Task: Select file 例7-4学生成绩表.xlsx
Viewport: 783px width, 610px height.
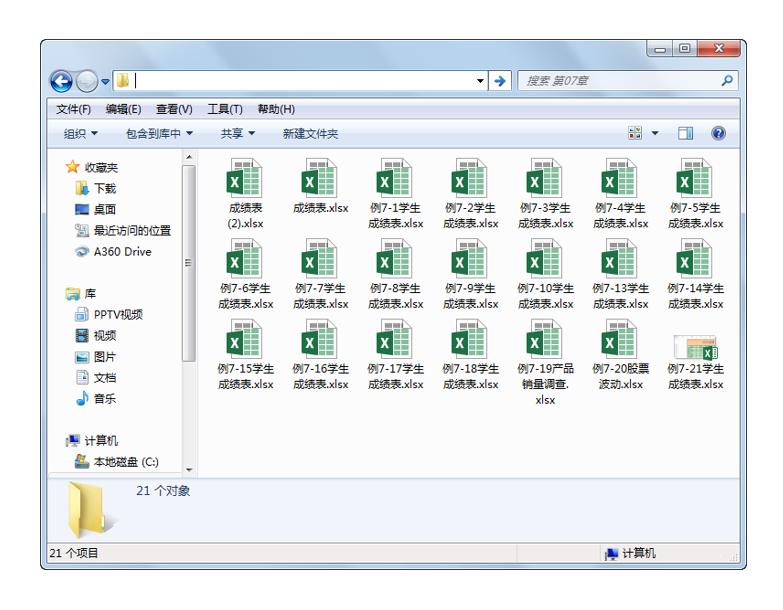Action: [620, 194]
